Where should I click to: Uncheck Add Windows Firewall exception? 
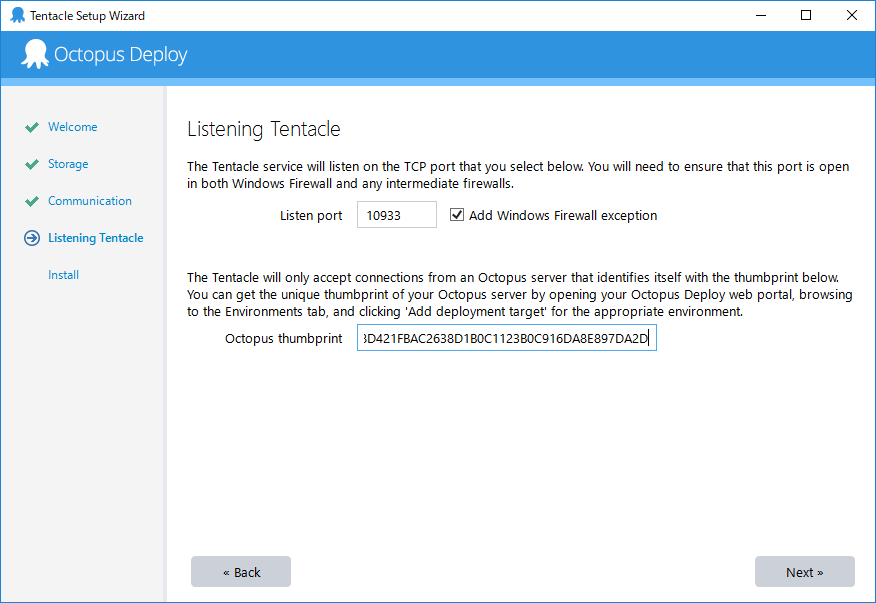[457, 215]
